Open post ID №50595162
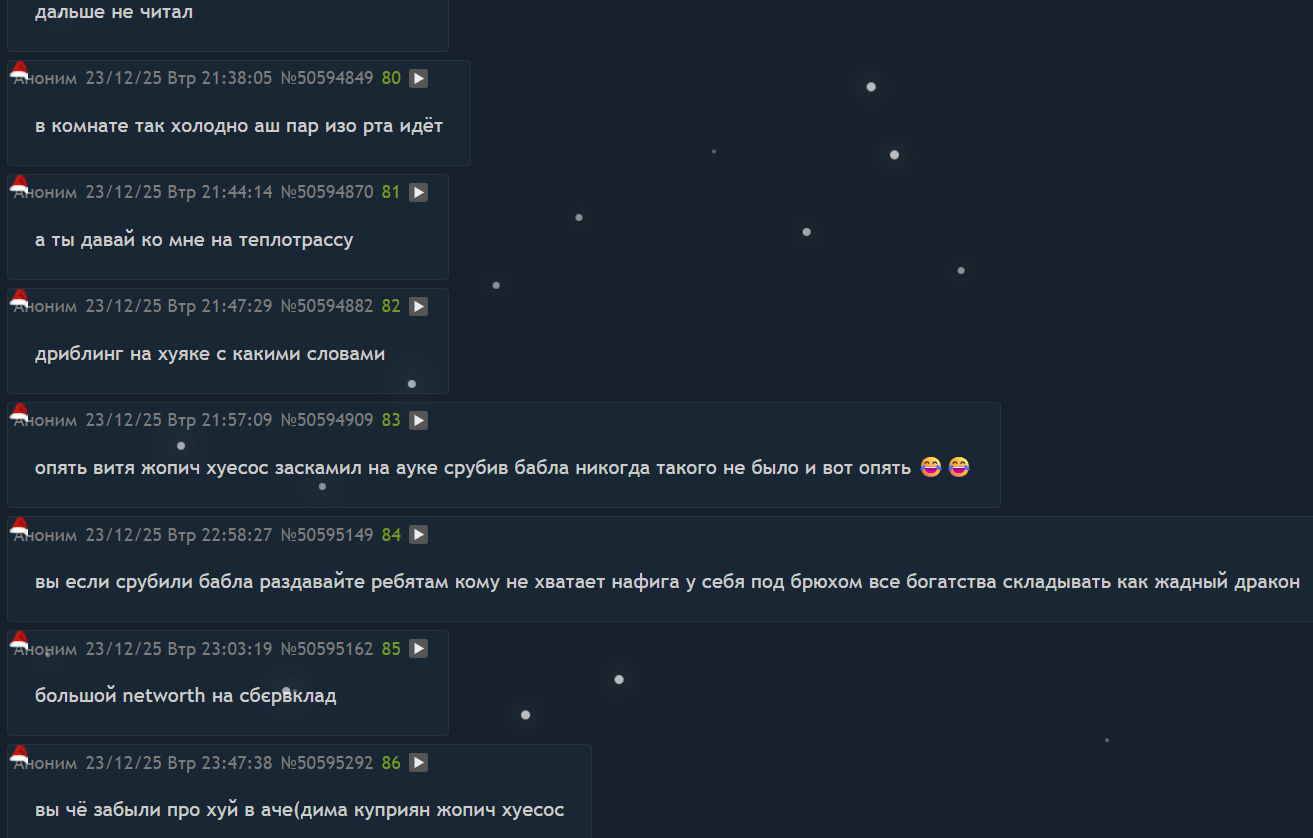The width and height of the screenshot is (1313, 838). tap(327, 649)
